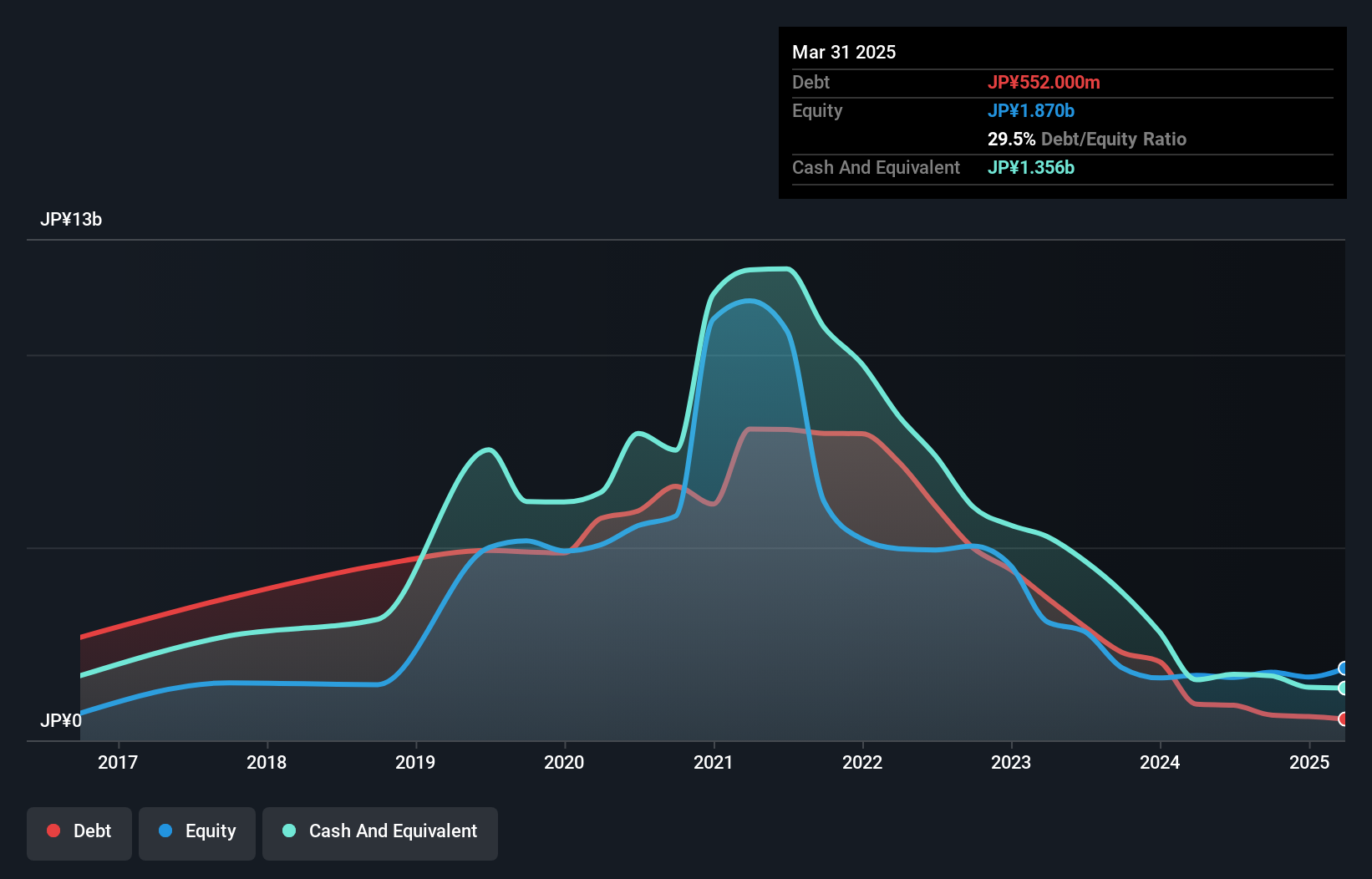Click the 2024 x-axis label

[x=1160, y=762]
